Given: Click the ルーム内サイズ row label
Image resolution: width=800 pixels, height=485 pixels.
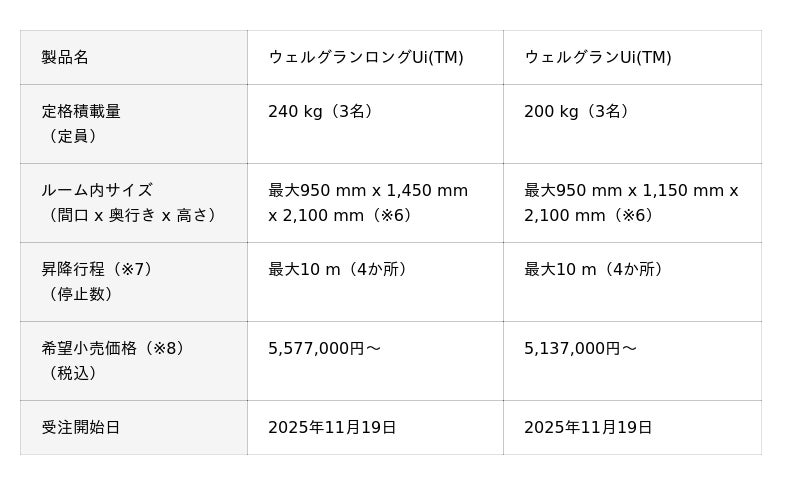Looking at the screenshot, I should point(97,190).
